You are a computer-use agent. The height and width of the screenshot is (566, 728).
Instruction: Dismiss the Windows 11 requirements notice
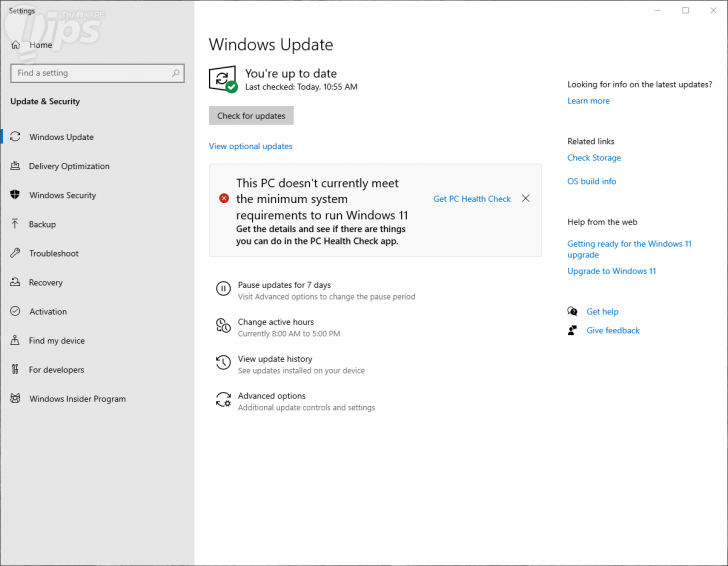point(526,198)
